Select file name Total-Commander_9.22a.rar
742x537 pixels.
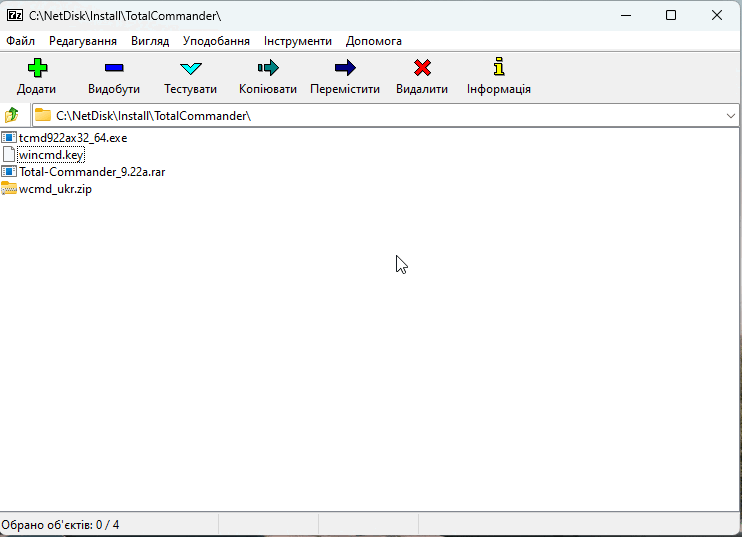(92, 172)
